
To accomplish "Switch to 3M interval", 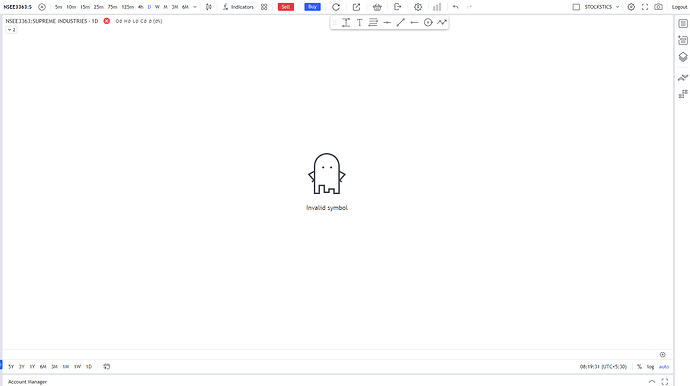I will [175, 7].
